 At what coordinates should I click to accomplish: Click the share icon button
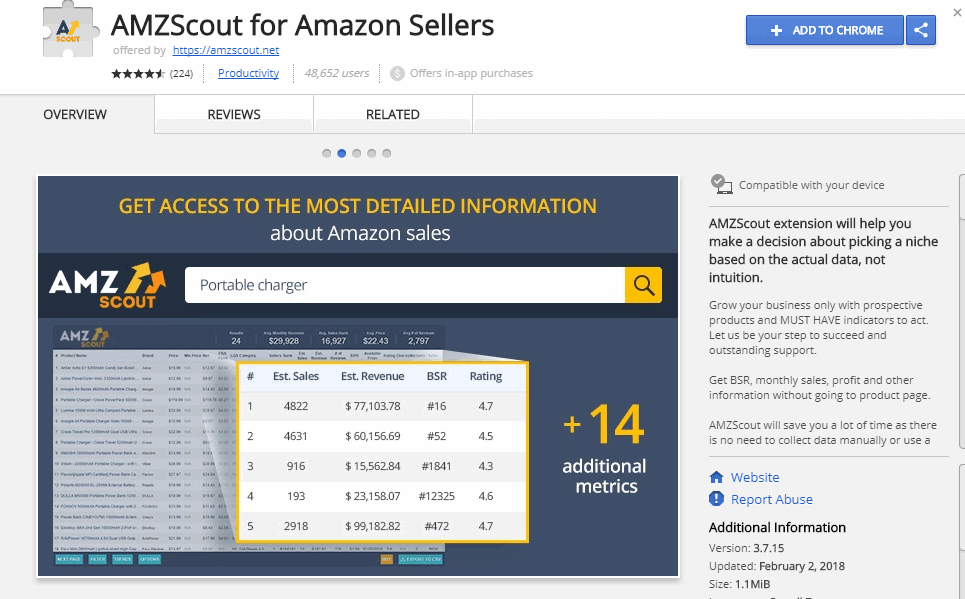921,30
